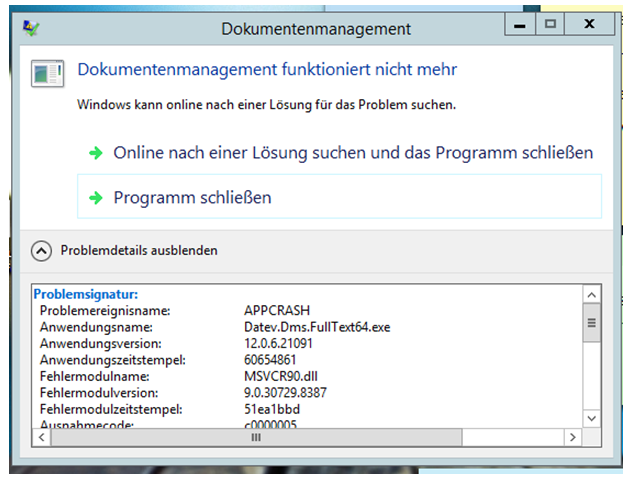Click left arrow of horizontal scrollbar
This screenshot has width=637, height=483.
coord(41,438)
